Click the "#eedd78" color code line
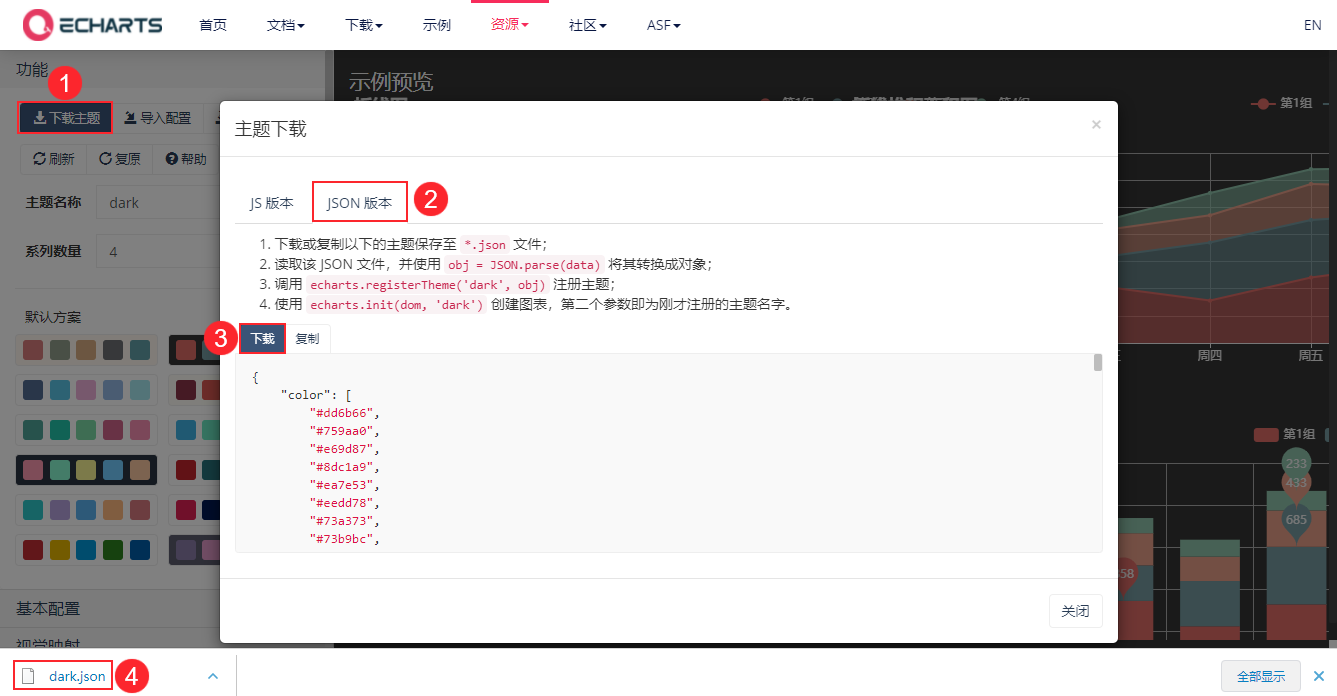1337x696 pixels. tap(346, 503)
